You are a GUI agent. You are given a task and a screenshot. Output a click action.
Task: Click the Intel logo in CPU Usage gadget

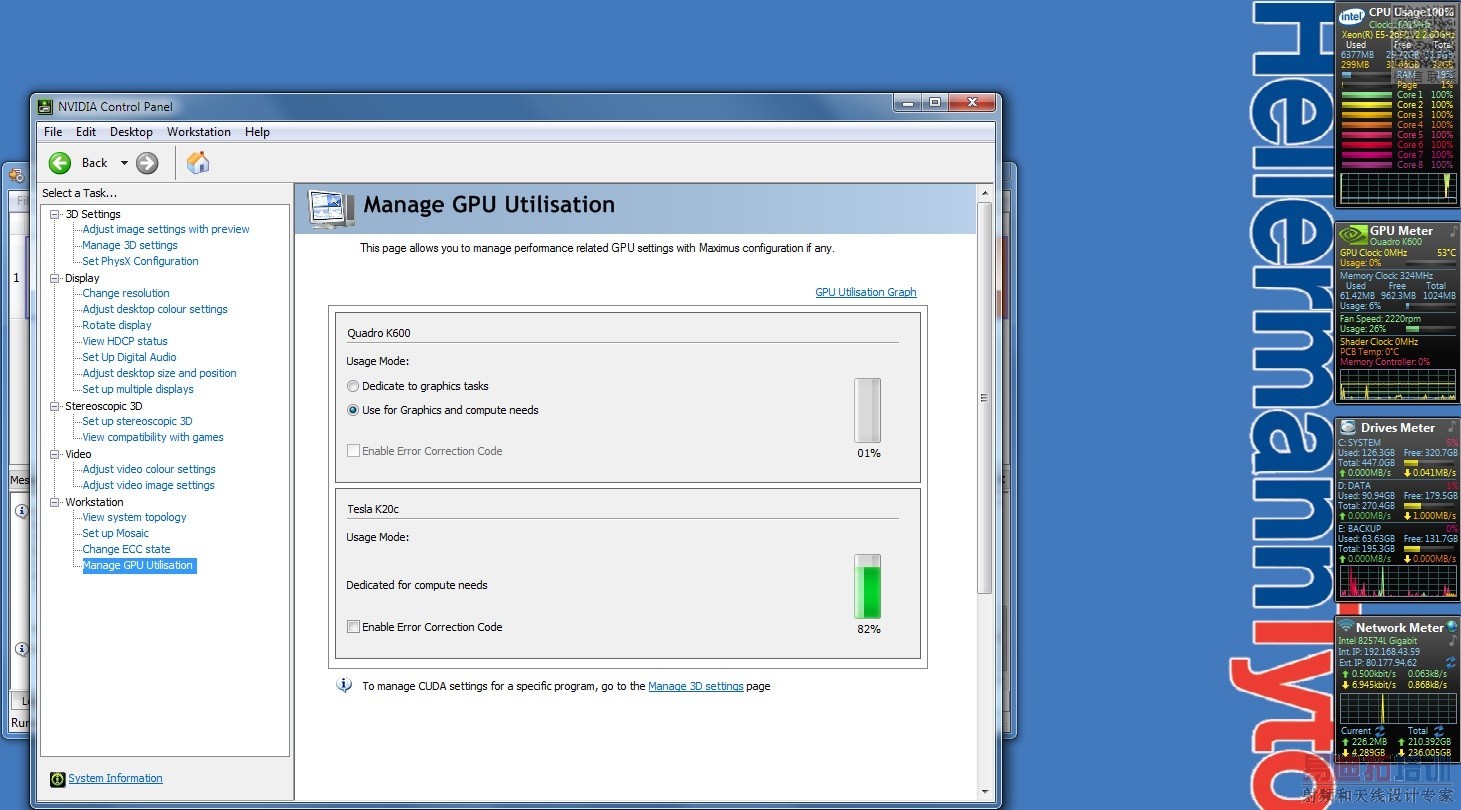(x=1352, y=16)
